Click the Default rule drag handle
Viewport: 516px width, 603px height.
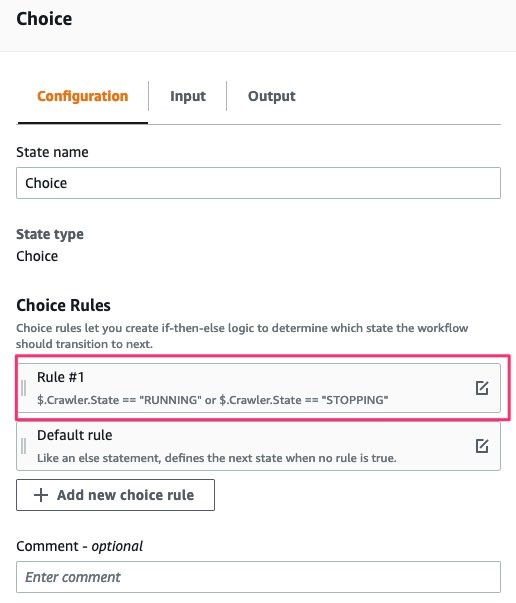[x=23, y=446]
